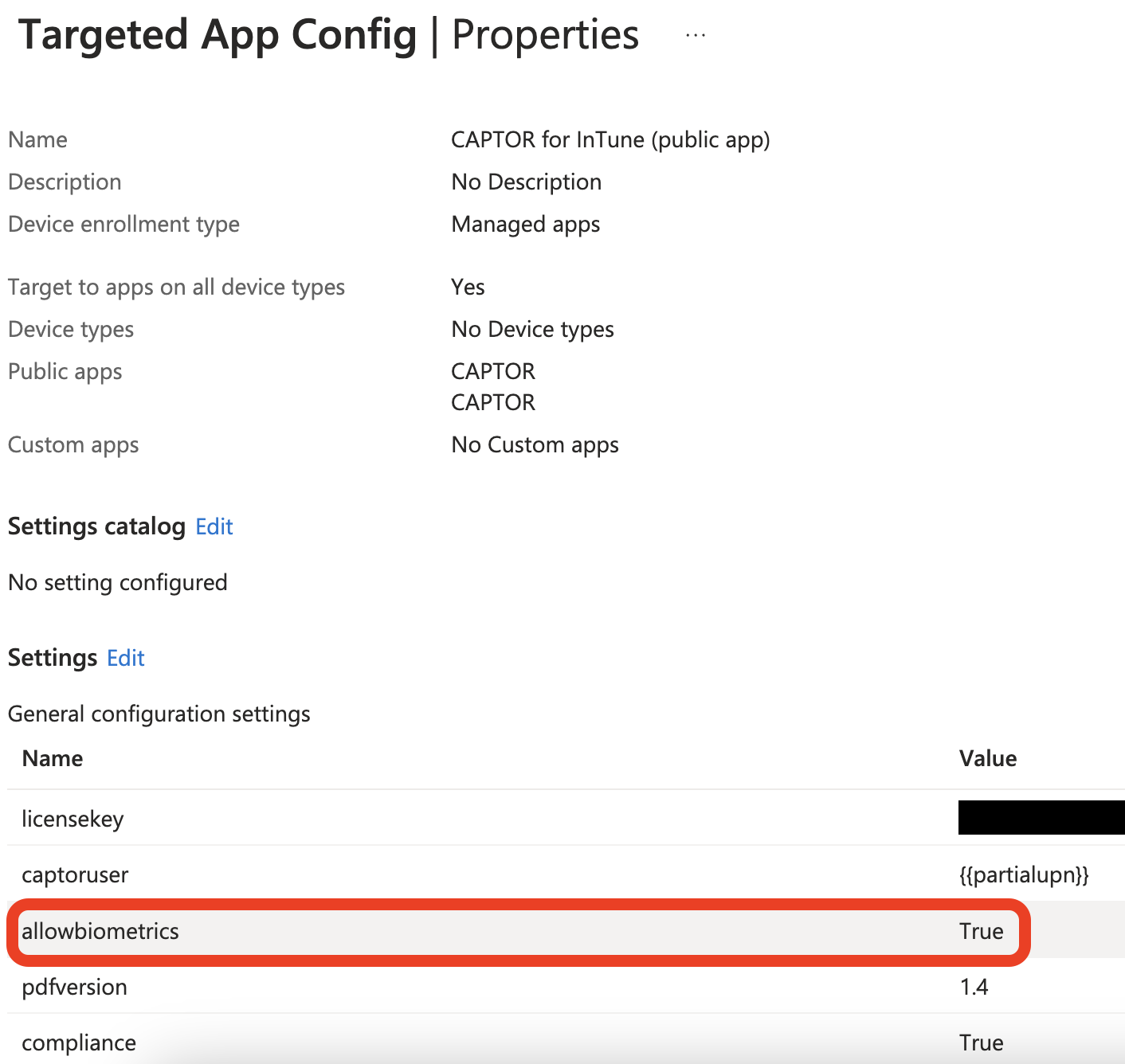Click the Name column header
1125x1064 pixels.
pos(52,758)
